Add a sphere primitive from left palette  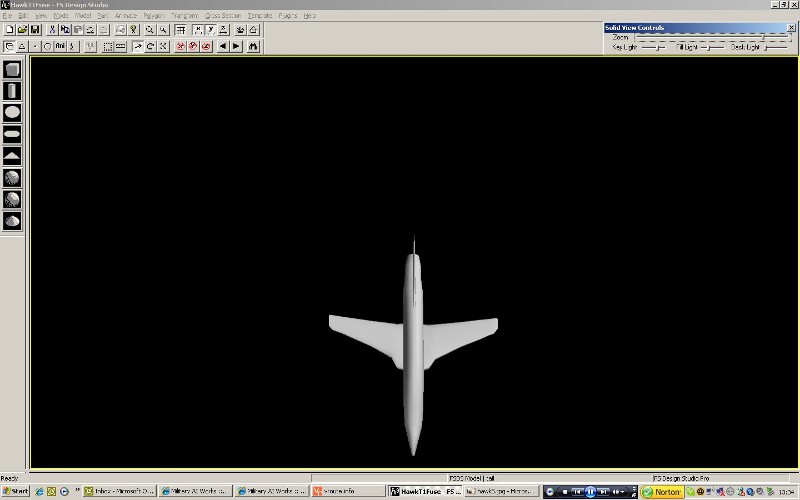(12, 113)
